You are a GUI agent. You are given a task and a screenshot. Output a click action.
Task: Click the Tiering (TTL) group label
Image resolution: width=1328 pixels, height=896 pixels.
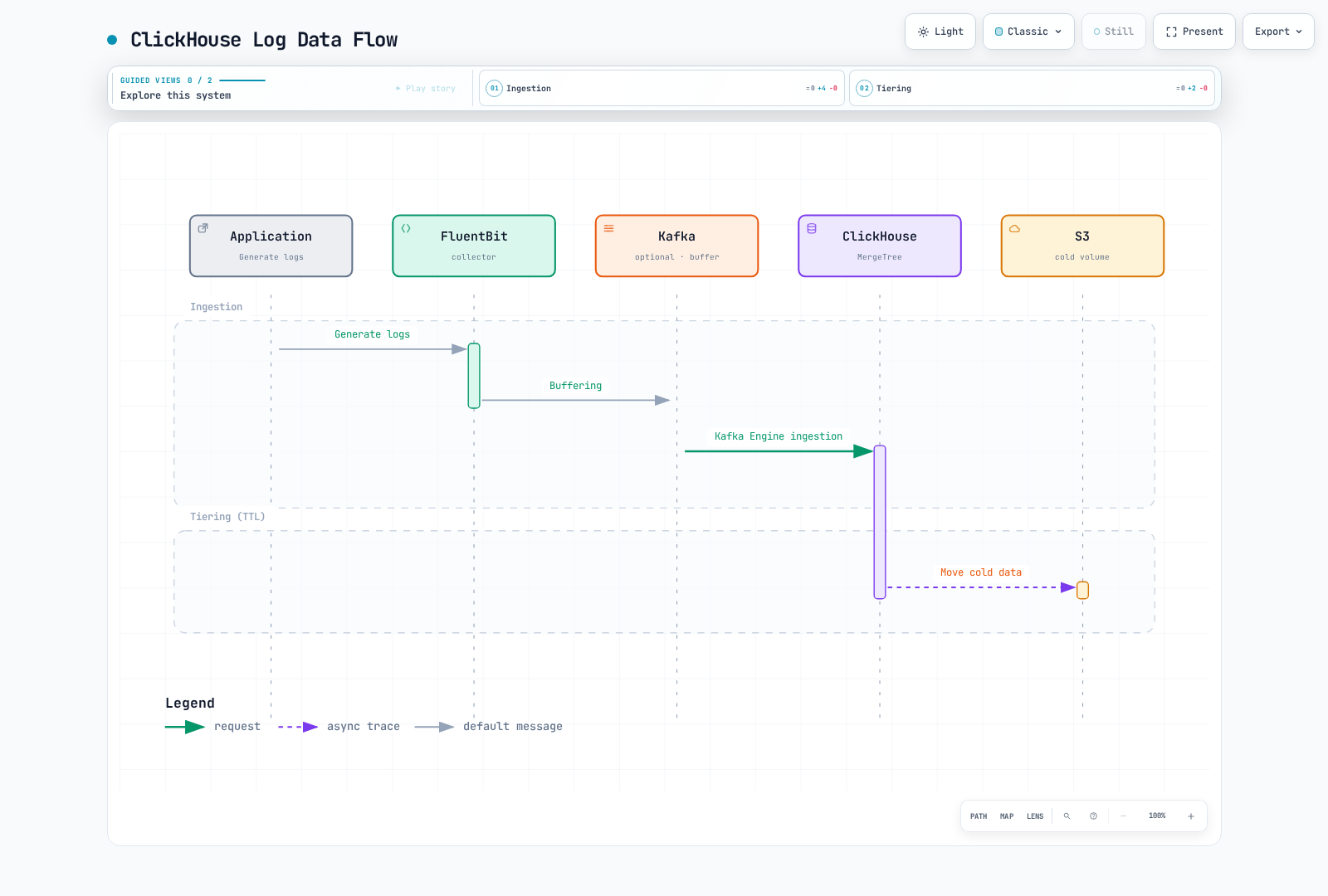227,517
